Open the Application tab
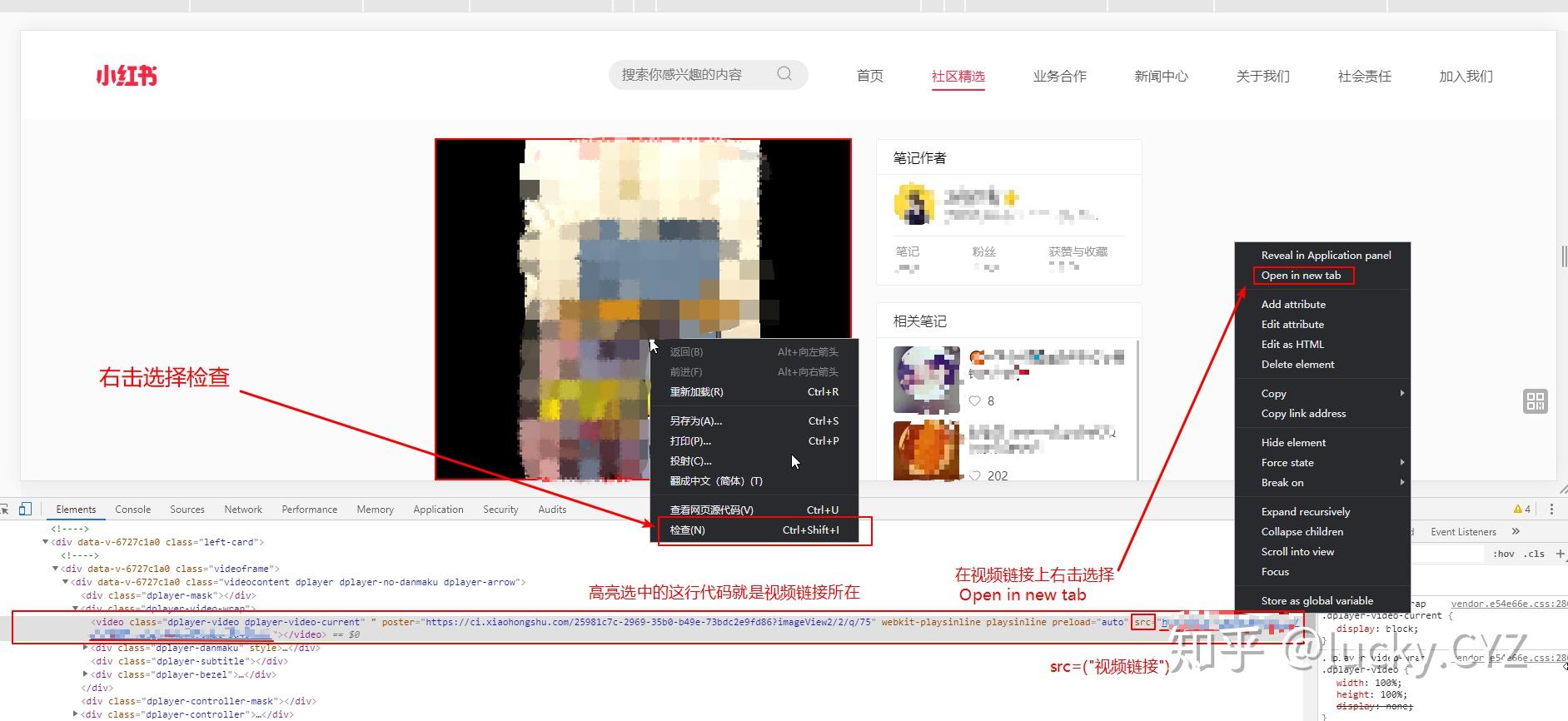This screenshot has height=721, width=1568. [438, 510]
